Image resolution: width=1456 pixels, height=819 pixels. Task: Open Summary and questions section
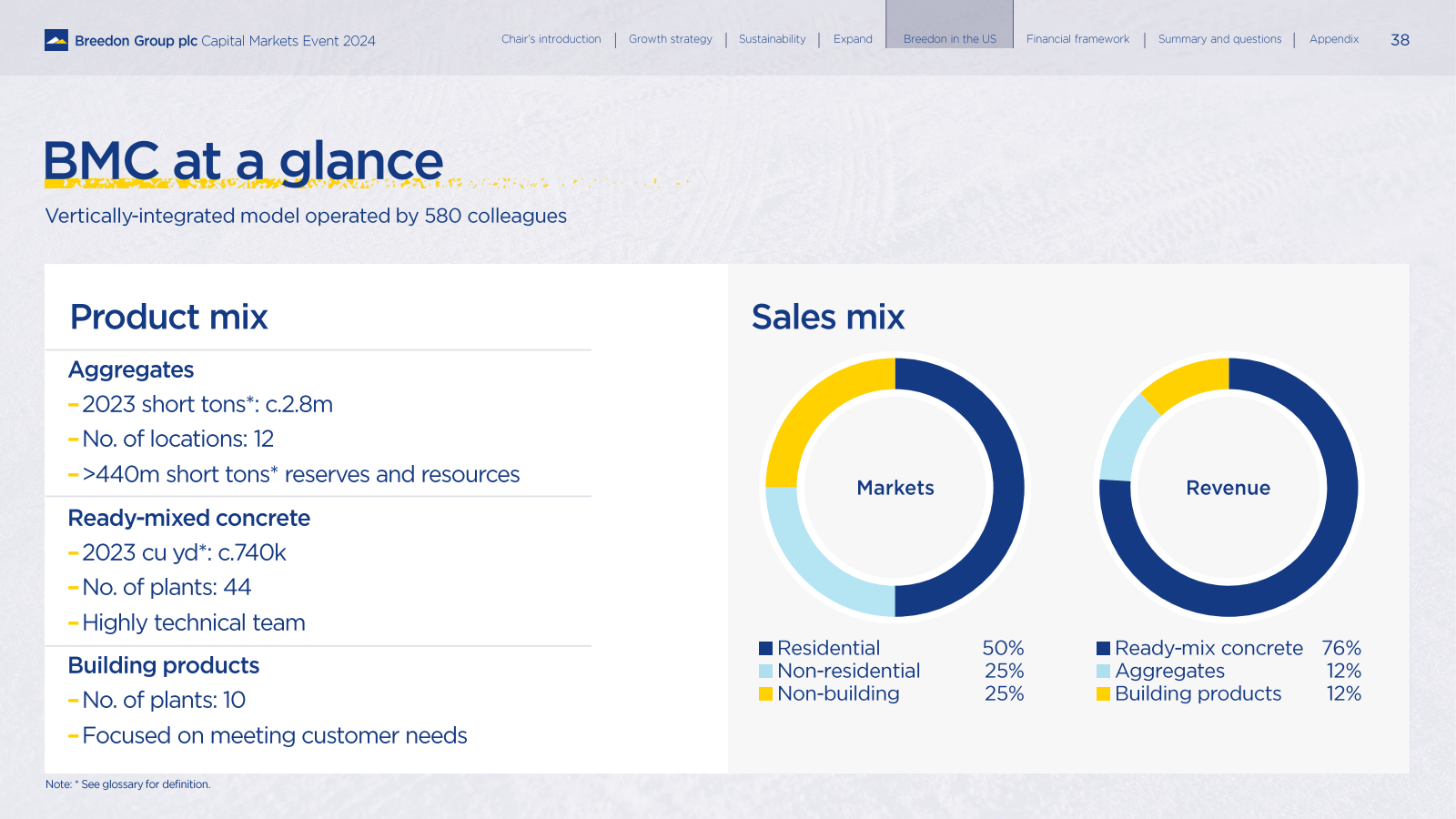[x=1219, y=39]
